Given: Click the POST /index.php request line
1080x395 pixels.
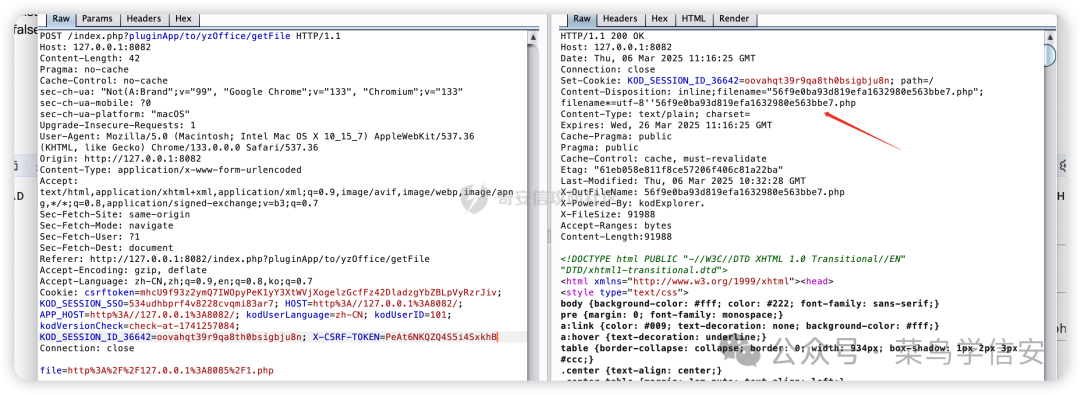Looking at the screenshot, I should [190, 36].
